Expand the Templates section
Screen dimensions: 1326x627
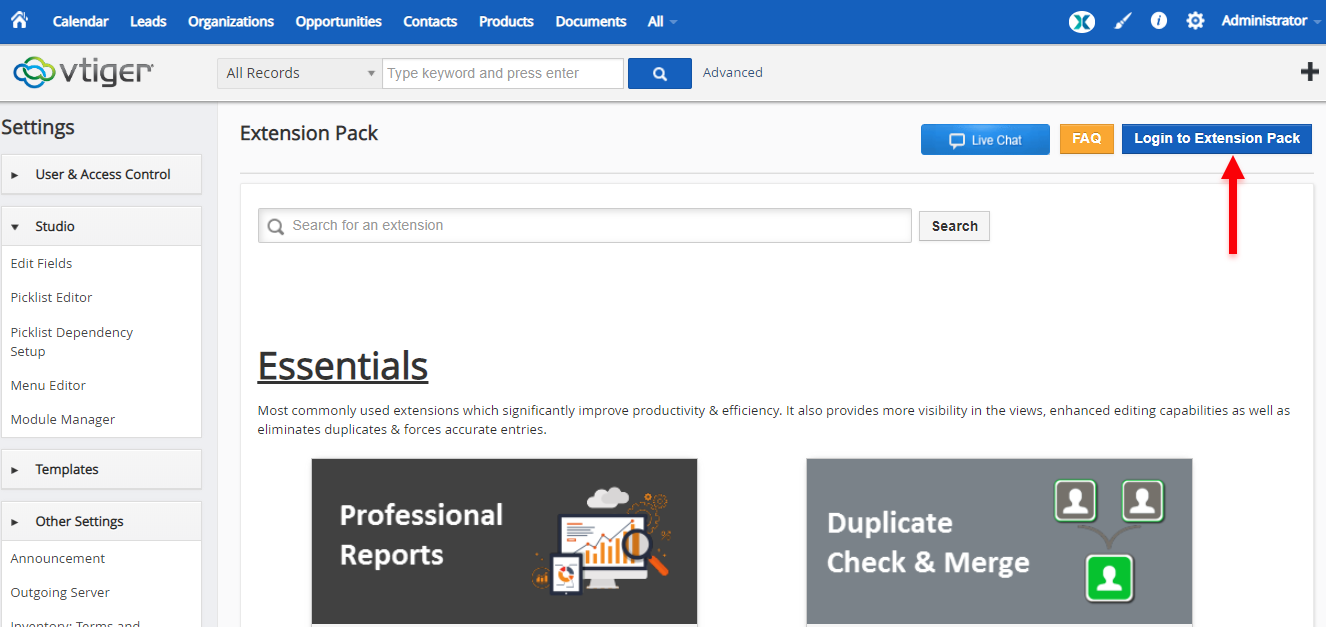102,469
